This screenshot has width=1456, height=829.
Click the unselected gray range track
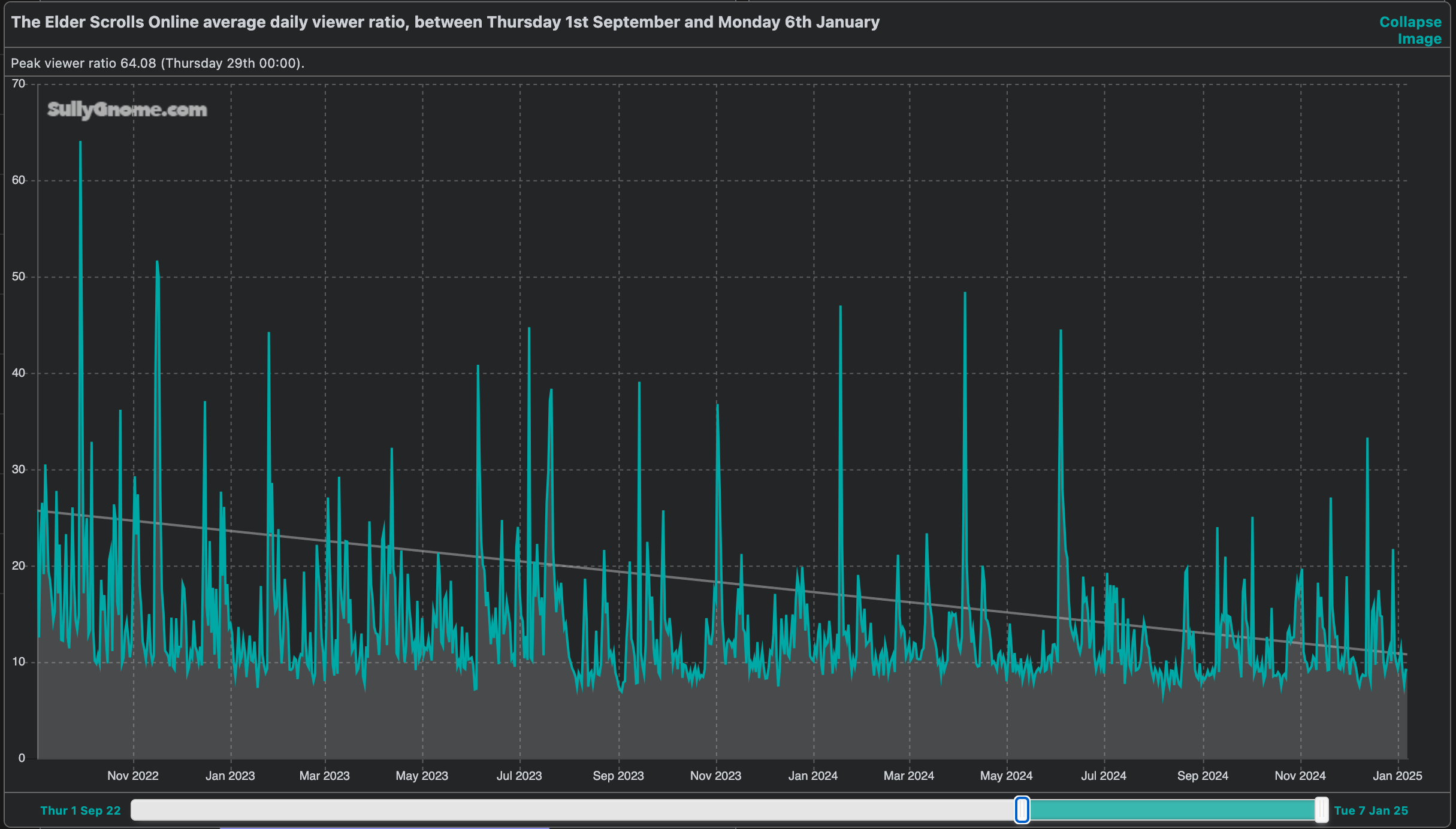573,810
